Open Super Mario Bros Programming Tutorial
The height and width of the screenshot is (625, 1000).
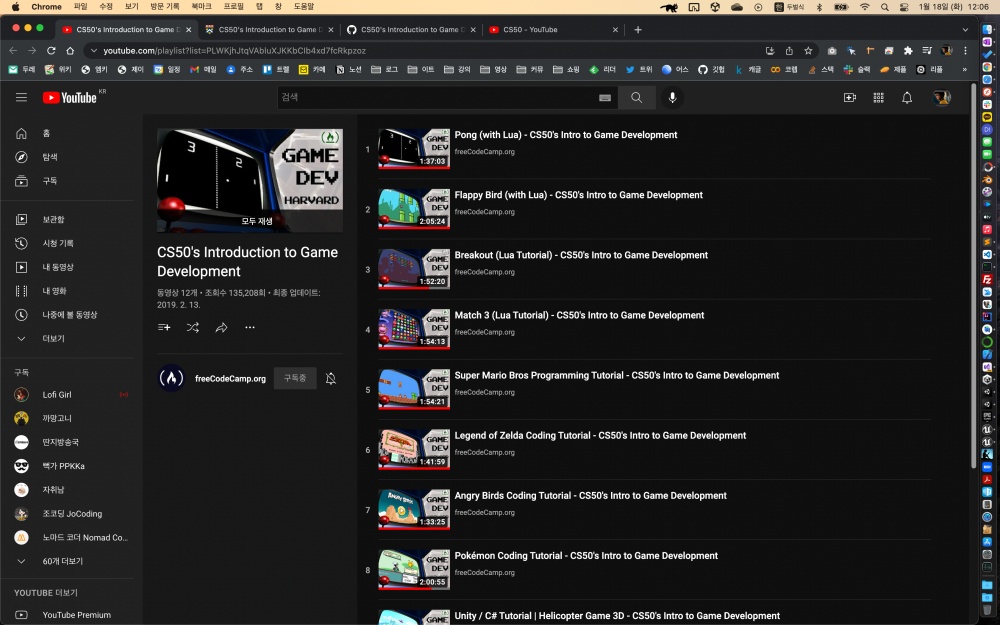pos(617,375)
